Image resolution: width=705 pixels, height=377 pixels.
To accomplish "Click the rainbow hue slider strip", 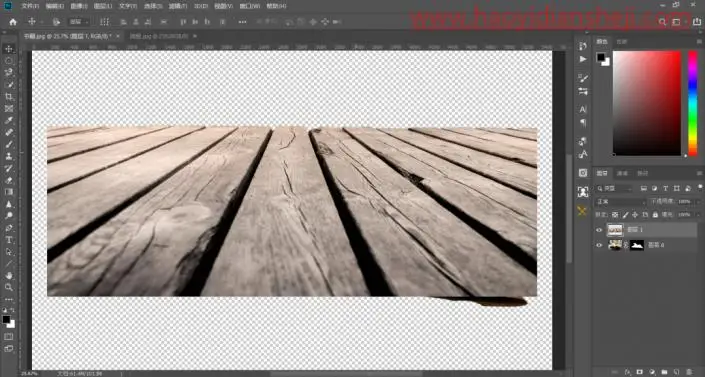I will 693,103.
